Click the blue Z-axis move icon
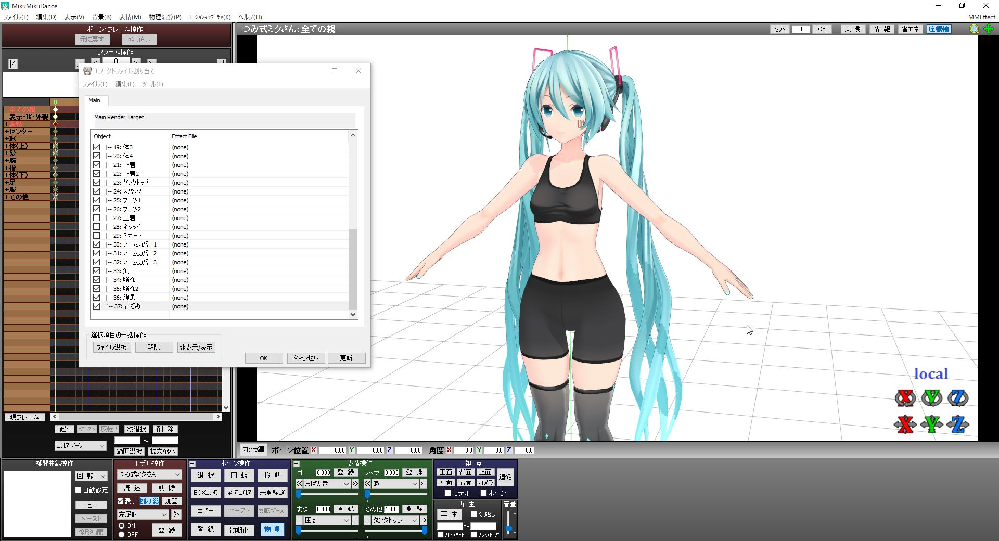The width and height of the screenshot is (999, 541). coord(958,425)
